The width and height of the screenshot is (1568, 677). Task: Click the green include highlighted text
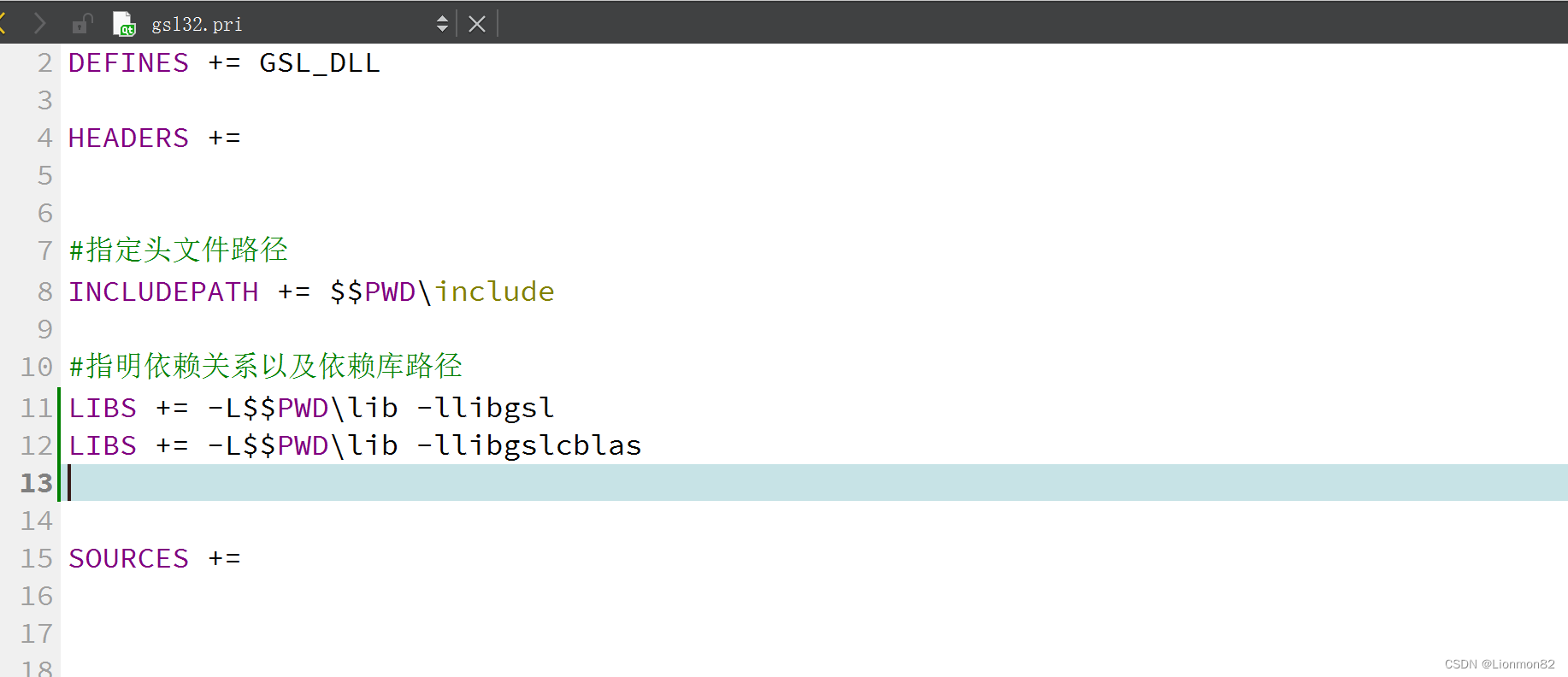point(494,291)
